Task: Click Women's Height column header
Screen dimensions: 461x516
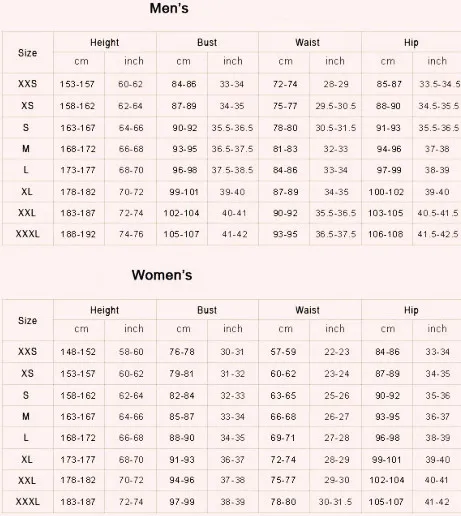Action: point(104,310)
